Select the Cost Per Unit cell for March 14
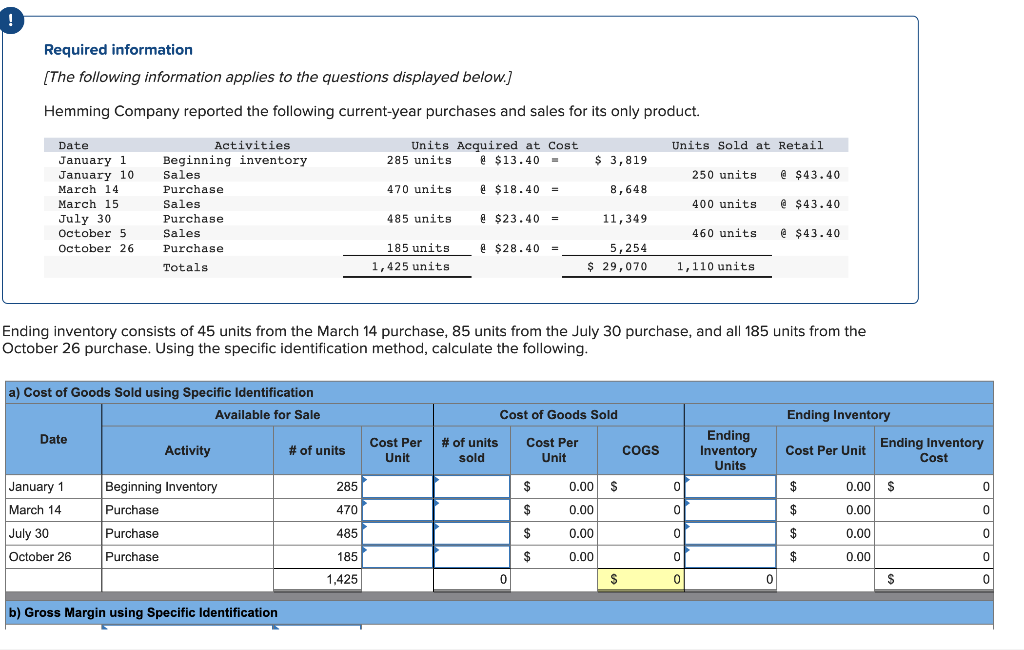This screenshot has height=650, width=1024. 397,510
